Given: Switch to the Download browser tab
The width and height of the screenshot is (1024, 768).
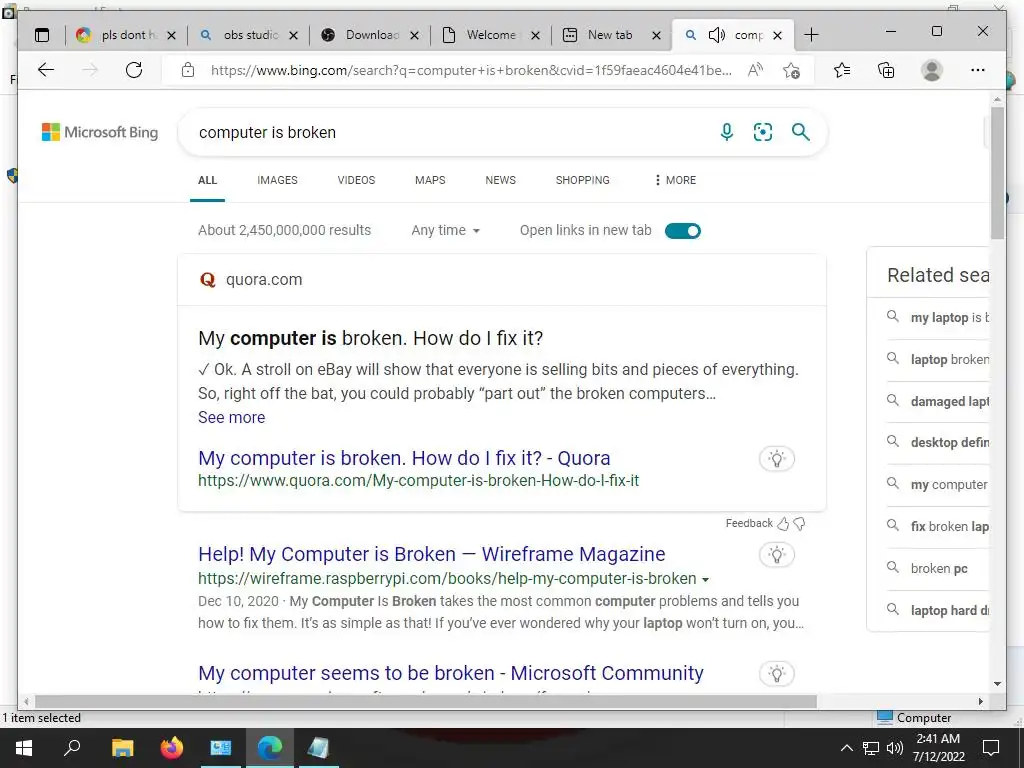Looking at the screenshot, I should pos(370,35).
